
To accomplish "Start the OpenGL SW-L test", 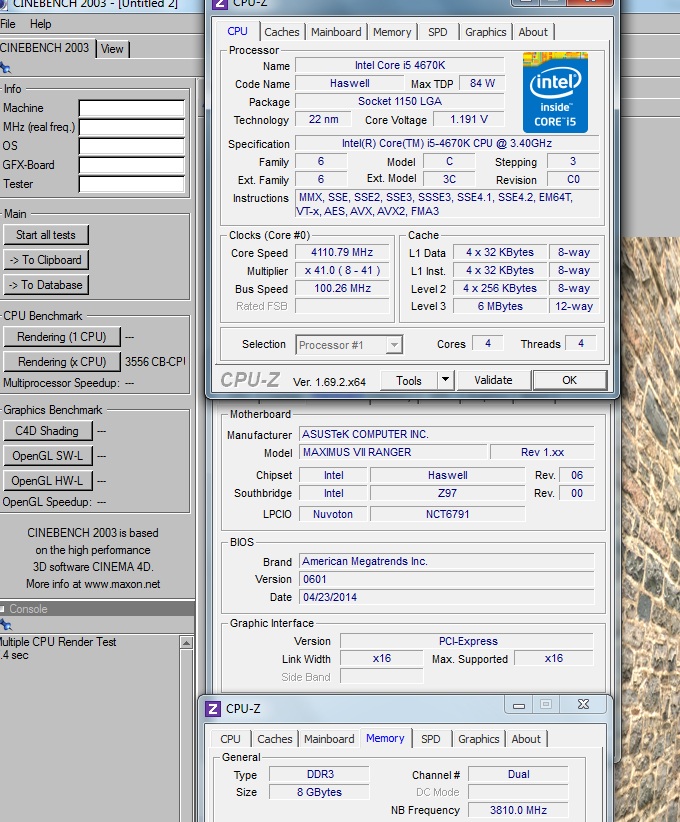I will point(48,456).
